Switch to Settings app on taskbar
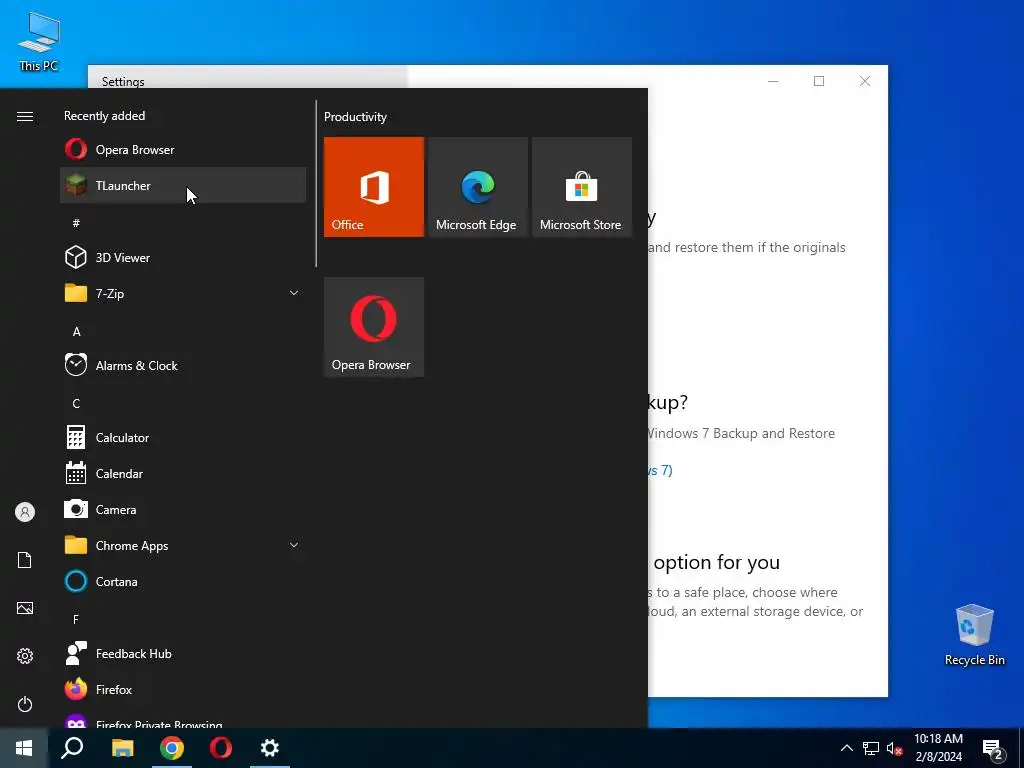Viewport: 1024px width, 768px height. 270,748
